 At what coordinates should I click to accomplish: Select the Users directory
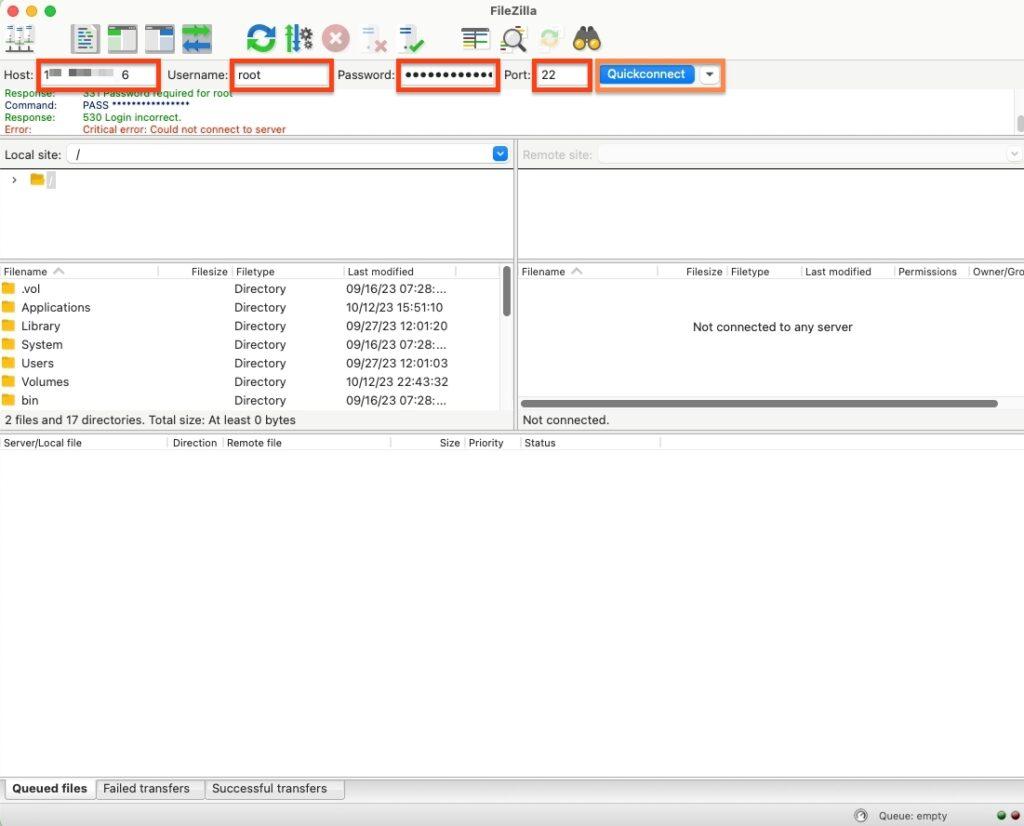(249, 363)
